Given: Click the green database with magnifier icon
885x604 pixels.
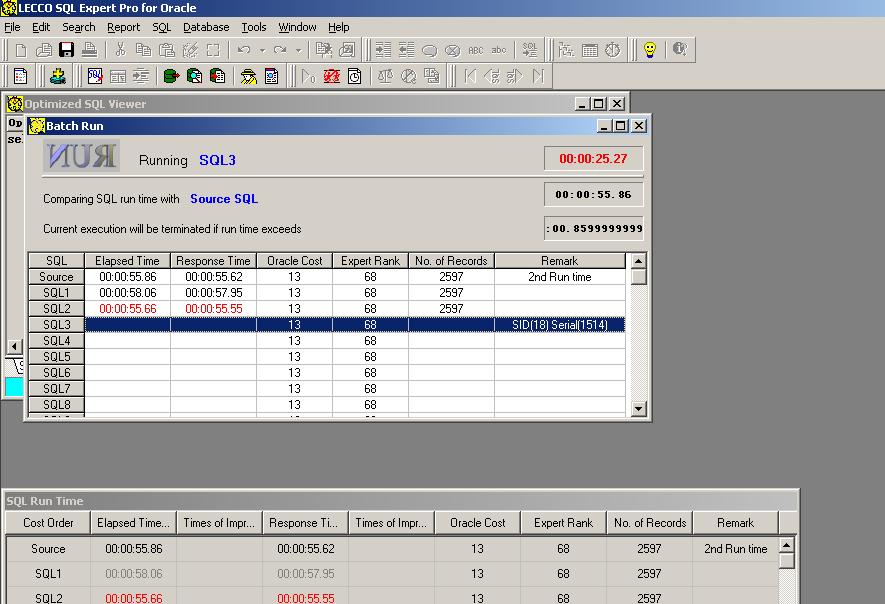Looking at the screenshot, I should click(x=194, y=76).
